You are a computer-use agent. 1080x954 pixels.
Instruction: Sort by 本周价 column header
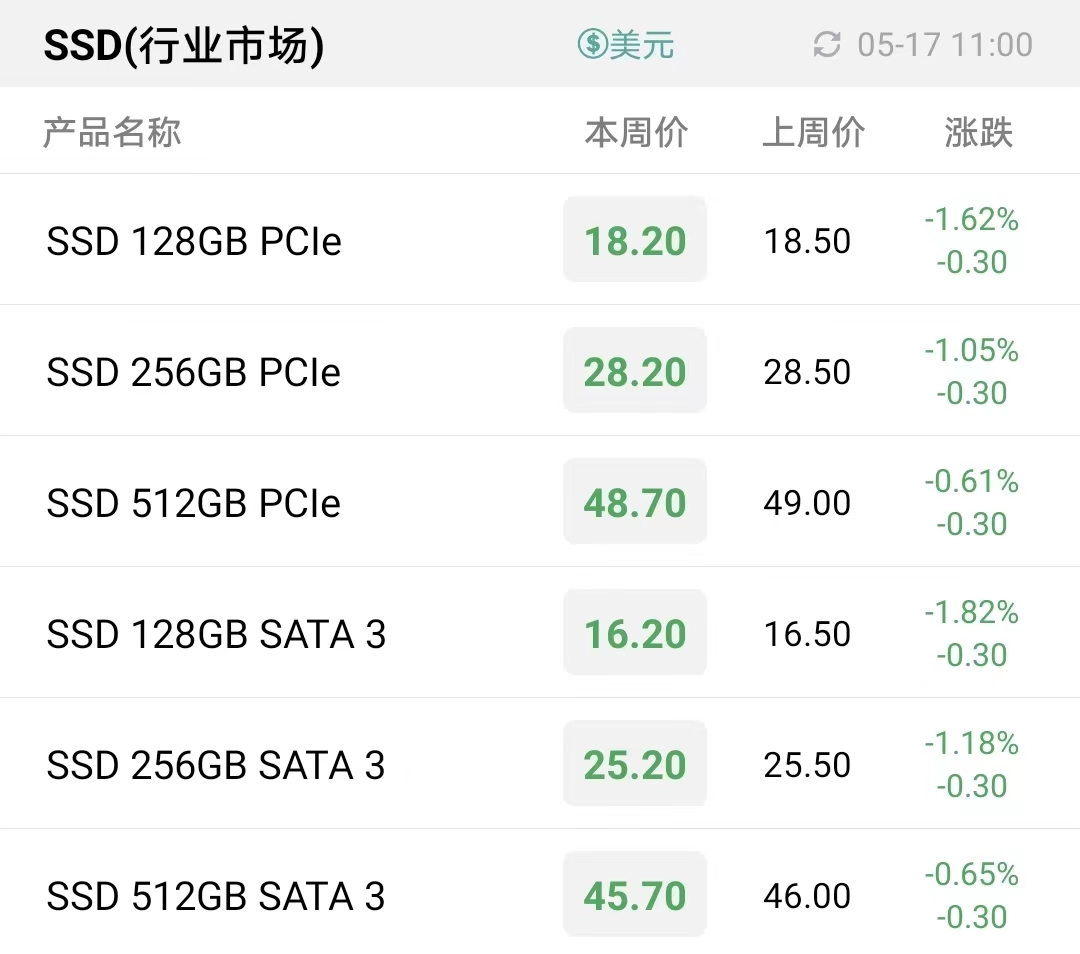tap(636, 132)
